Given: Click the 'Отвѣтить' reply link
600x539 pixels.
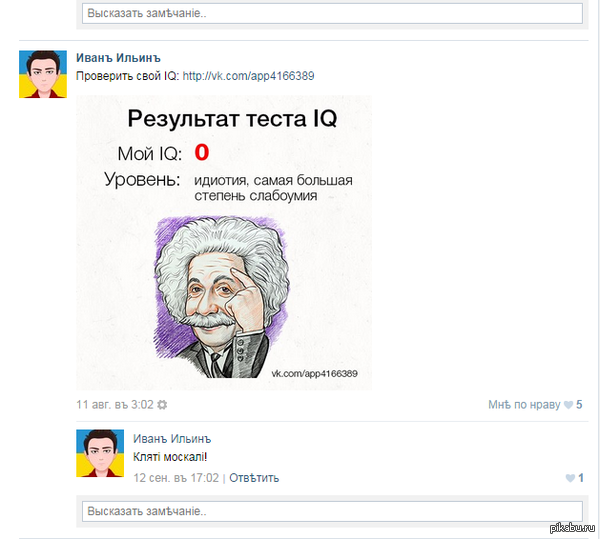Looking at the screenshot, I should tap(254, 478).
